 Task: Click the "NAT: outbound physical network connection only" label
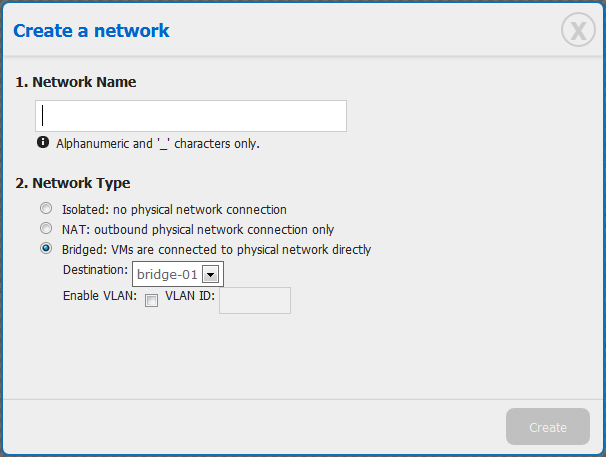pos(198,230)
